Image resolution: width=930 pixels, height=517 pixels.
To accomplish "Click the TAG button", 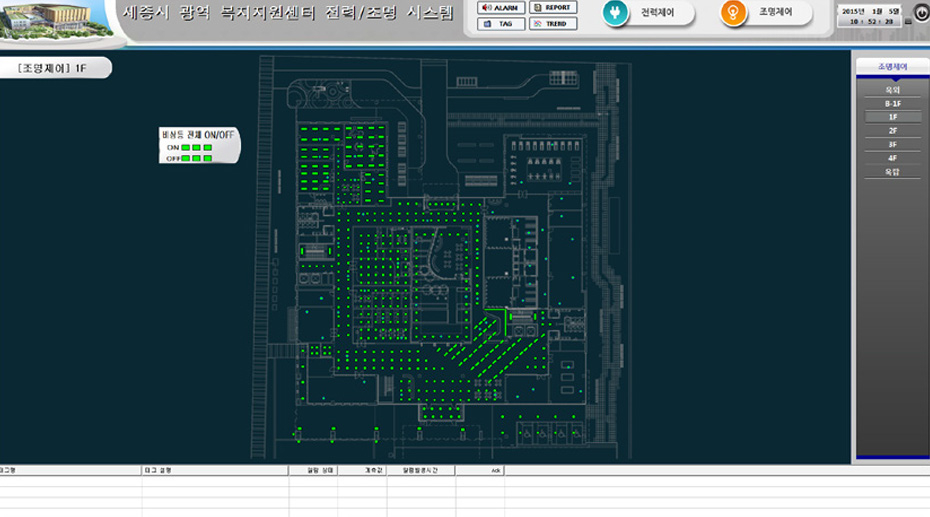I will [x=501, y=24].
